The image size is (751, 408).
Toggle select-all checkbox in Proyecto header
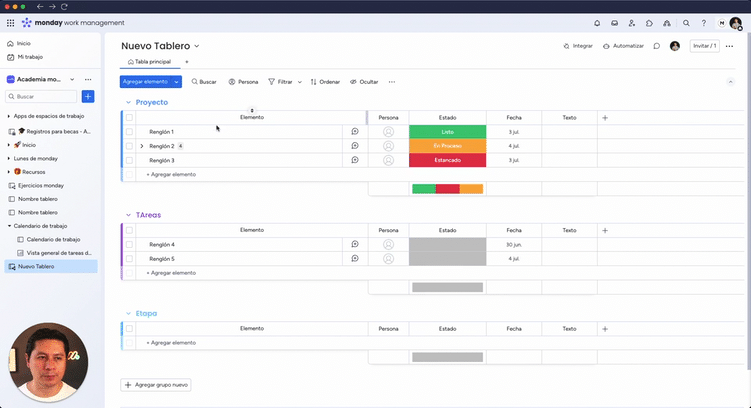pyautogui.click(x=129, y=118)
